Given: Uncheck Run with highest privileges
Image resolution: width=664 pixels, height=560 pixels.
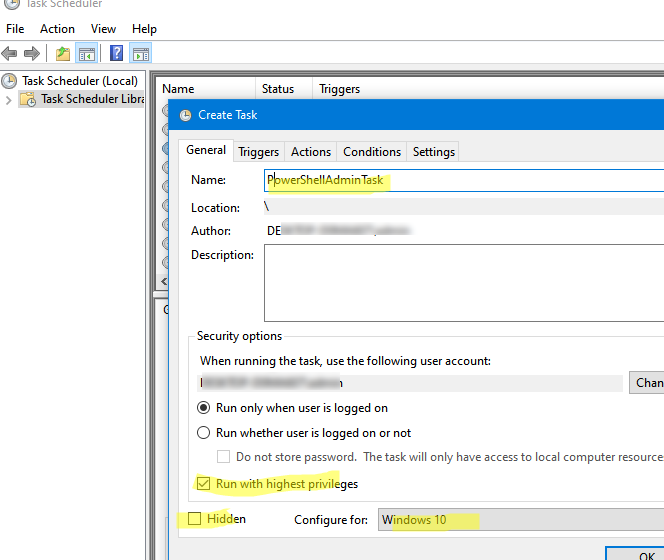Looking at the screenshot, I should tap(205, 484).
